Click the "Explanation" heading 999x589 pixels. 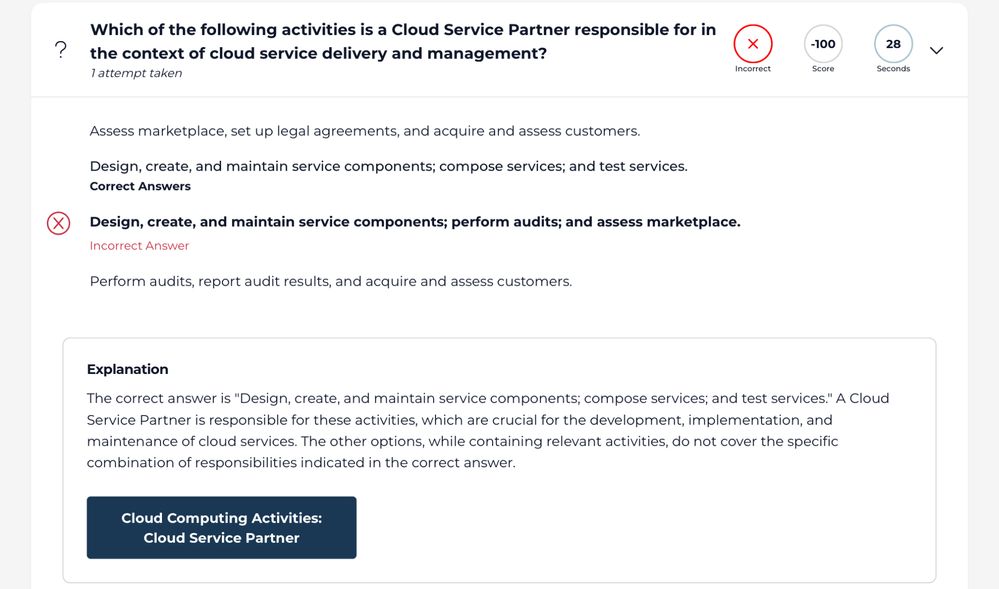127,369
